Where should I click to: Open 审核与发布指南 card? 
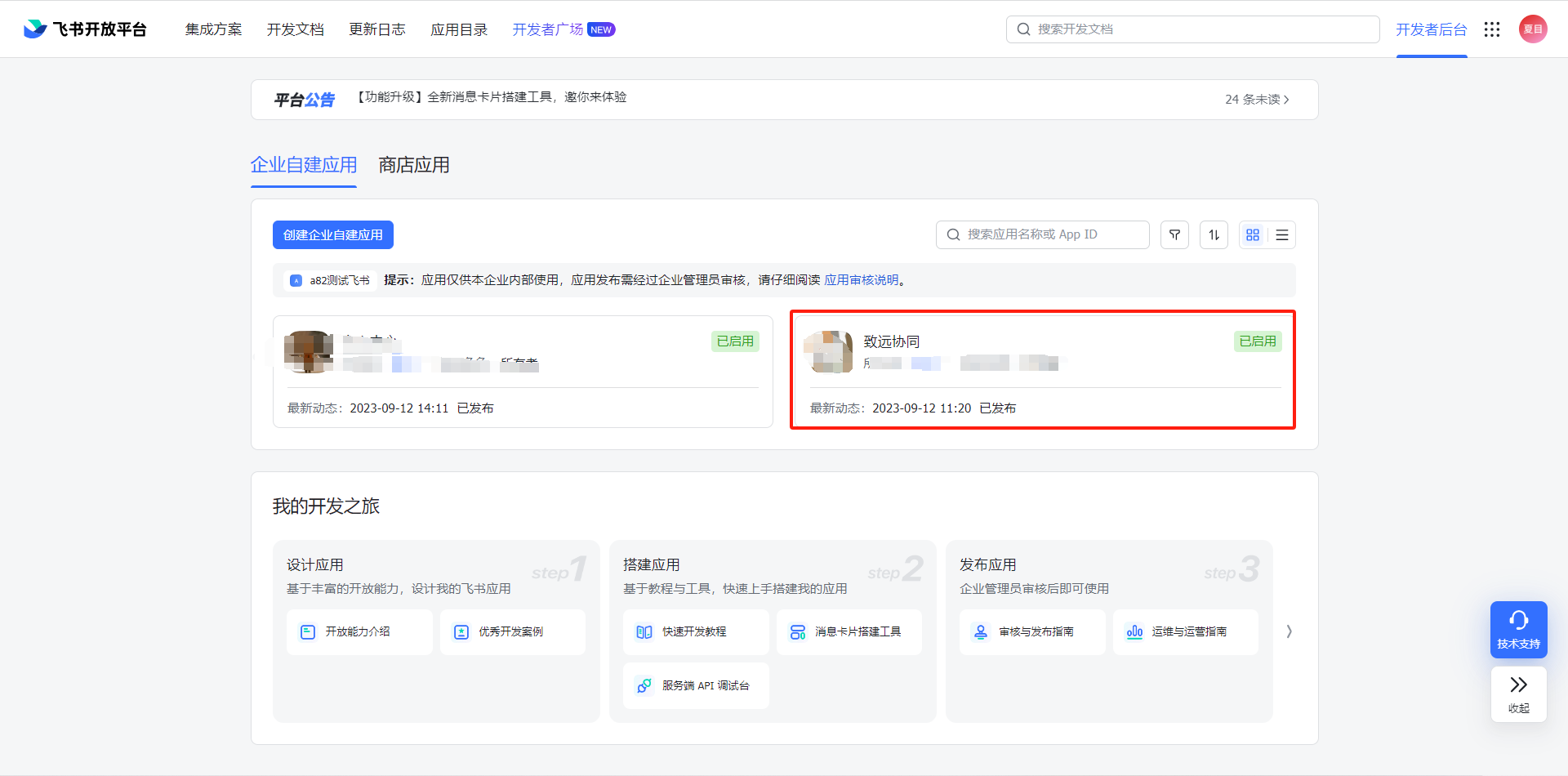(x=1032, y=631)
